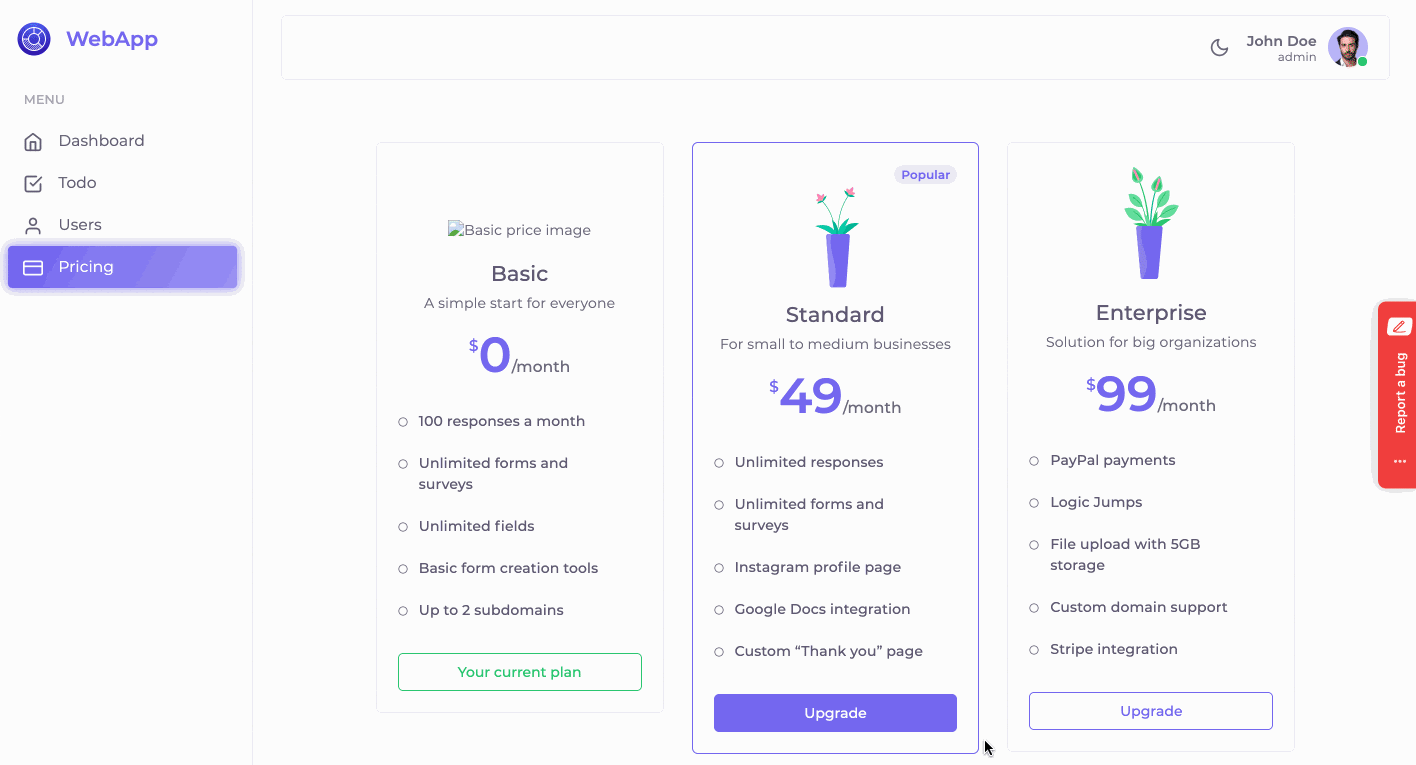Click the Your current plan button
1416x765 pixels.
(519, 672)
